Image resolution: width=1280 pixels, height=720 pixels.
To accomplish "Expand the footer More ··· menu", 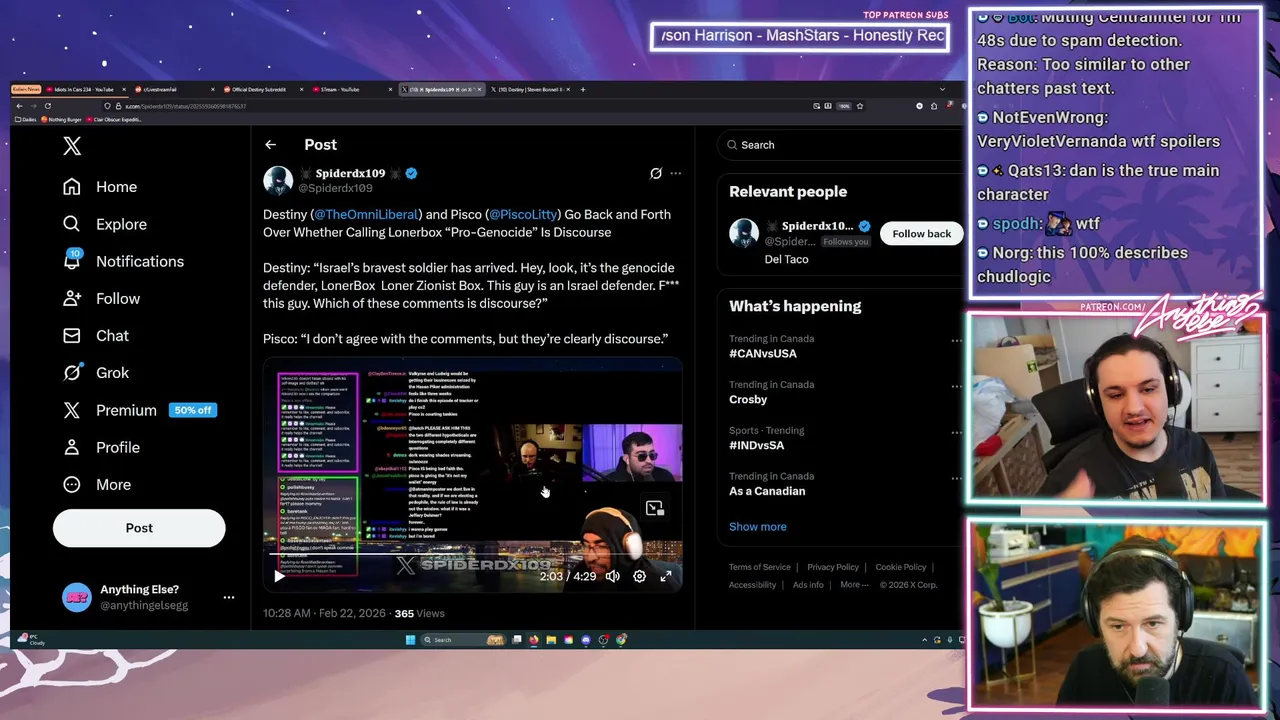I will pos(855,585).
